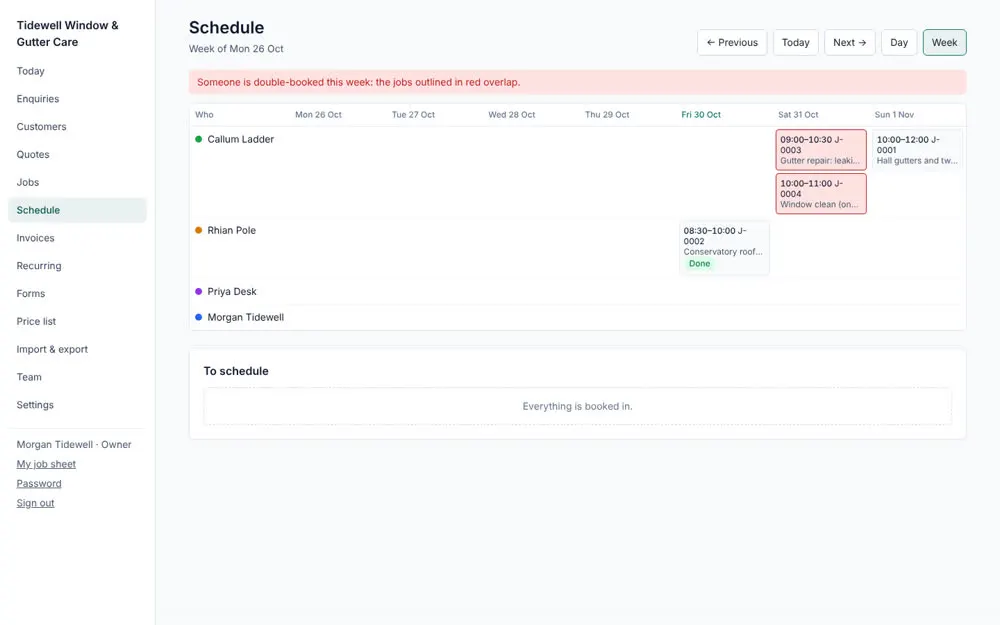This screenshot has height=625, width=1000.
Task: Click the double-booked warning banner
Action: point(577,82)
